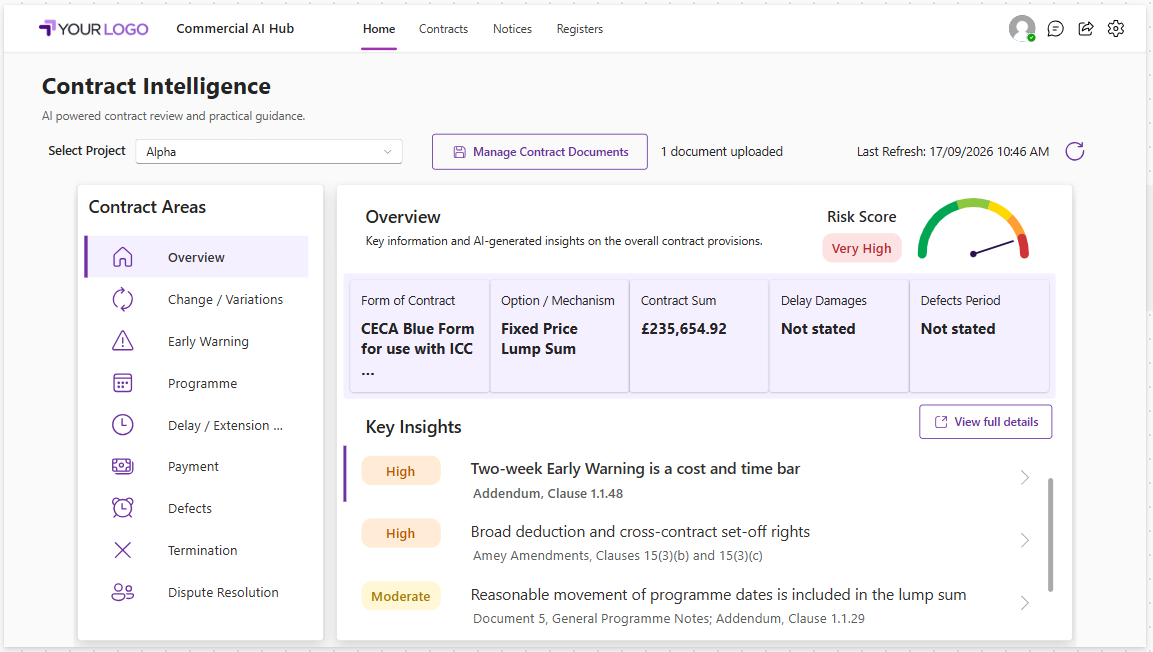
Task: Select Delay / Extension contract area
Action: click(x=196, y=425)
